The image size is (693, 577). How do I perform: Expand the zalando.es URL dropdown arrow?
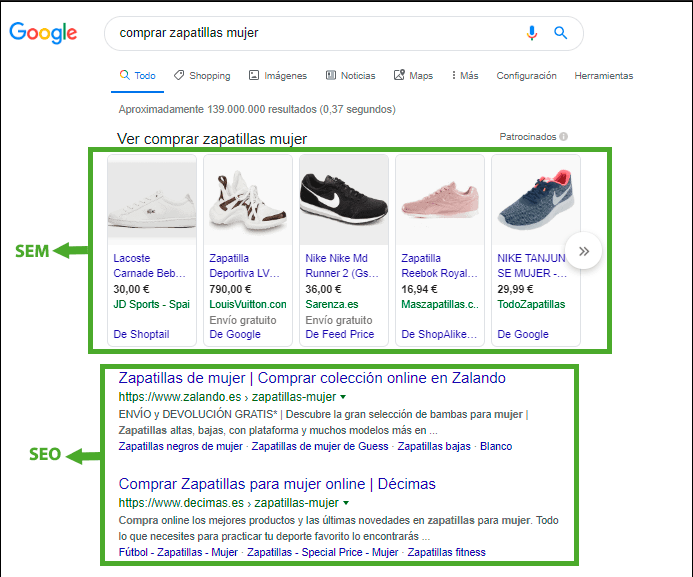tap(343, 397)
